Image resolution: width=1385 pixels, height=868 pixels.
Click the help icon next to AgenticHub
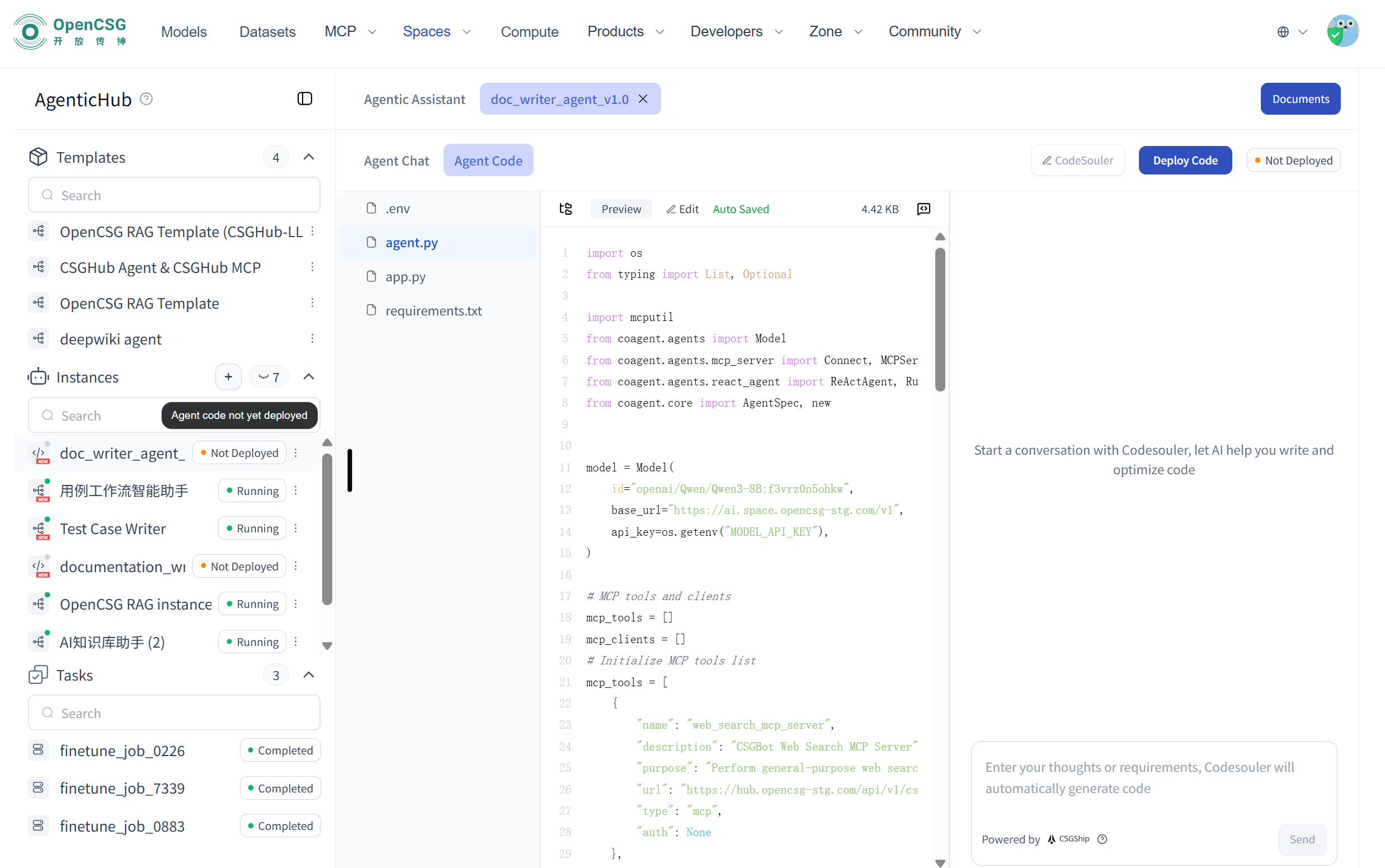pos(147,99)
